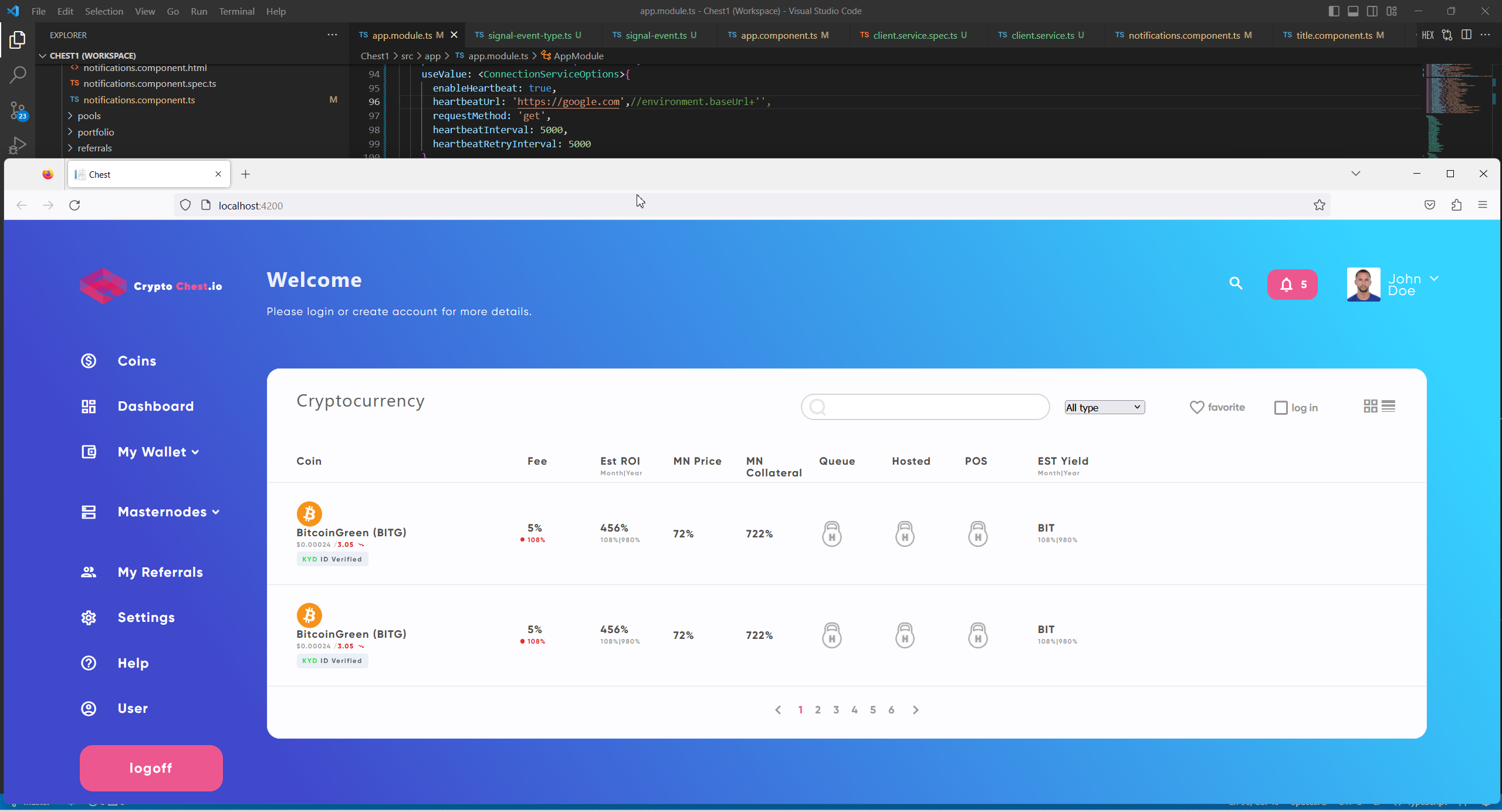Click the logoff button

[x=151, y=768]
